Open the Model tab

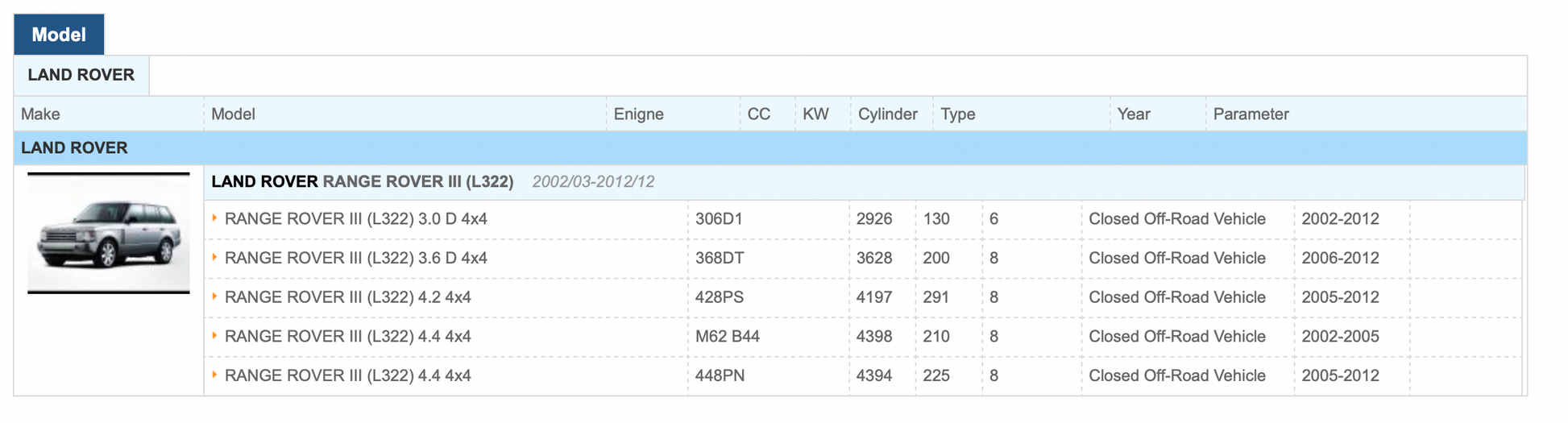pos(59,35)
